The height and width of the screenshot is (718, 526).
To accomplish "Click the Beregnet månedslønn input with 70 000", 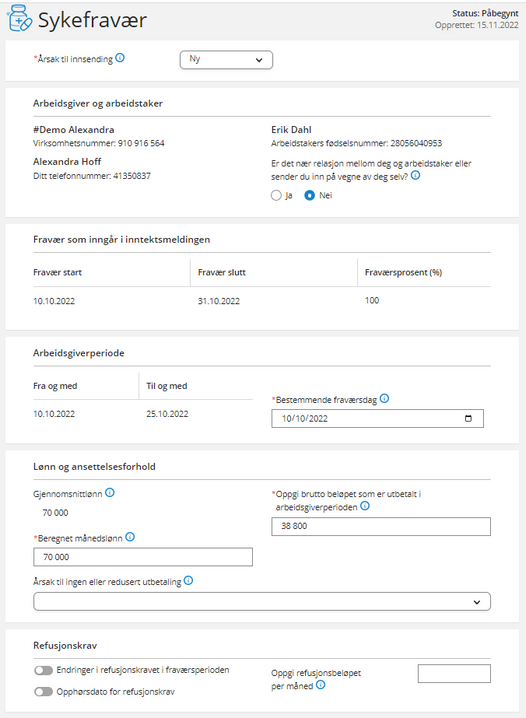I will 143,557.
